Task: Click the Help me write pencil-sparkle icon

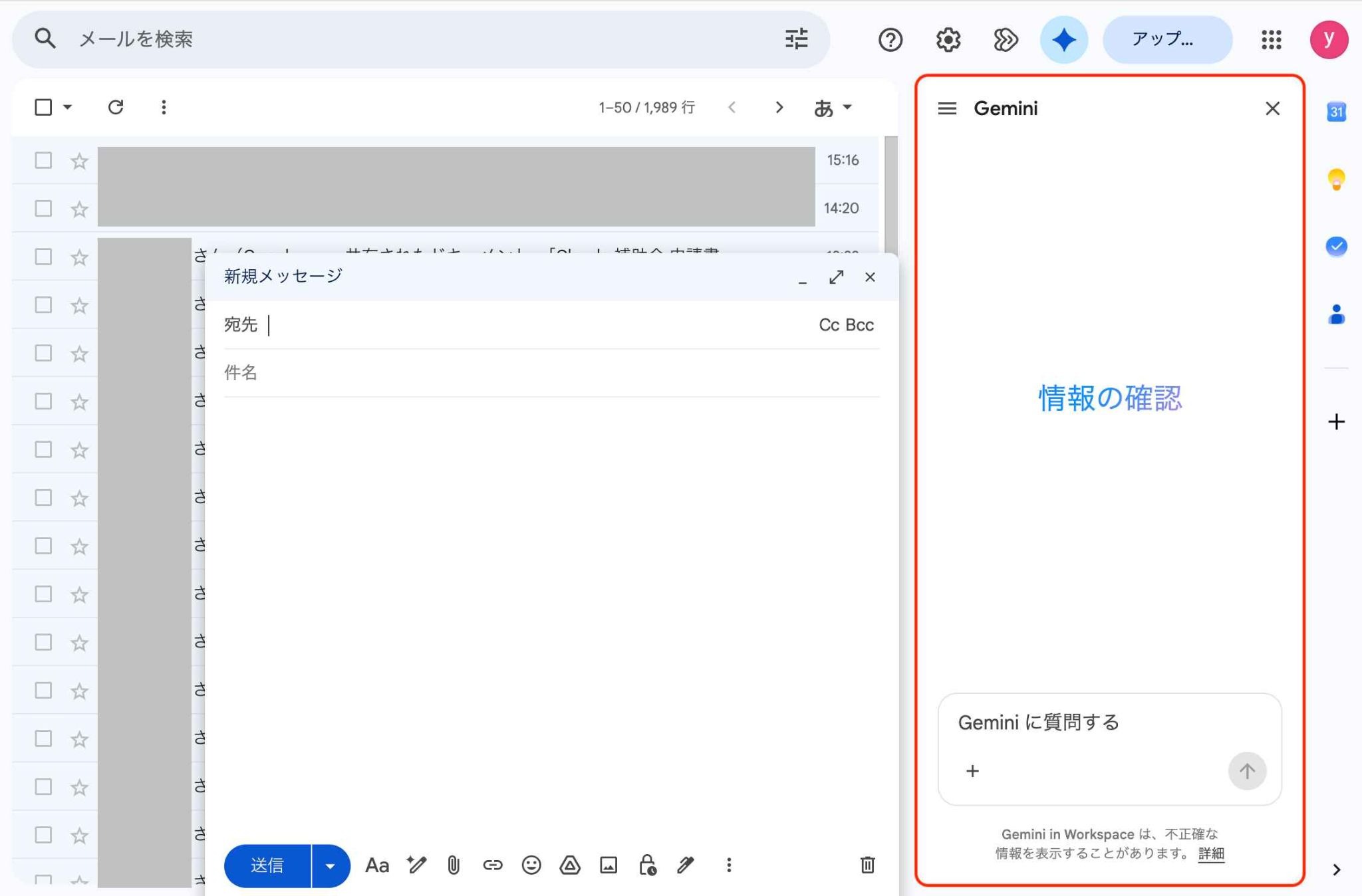Action: pyautogui.click(x=416, y=865)
